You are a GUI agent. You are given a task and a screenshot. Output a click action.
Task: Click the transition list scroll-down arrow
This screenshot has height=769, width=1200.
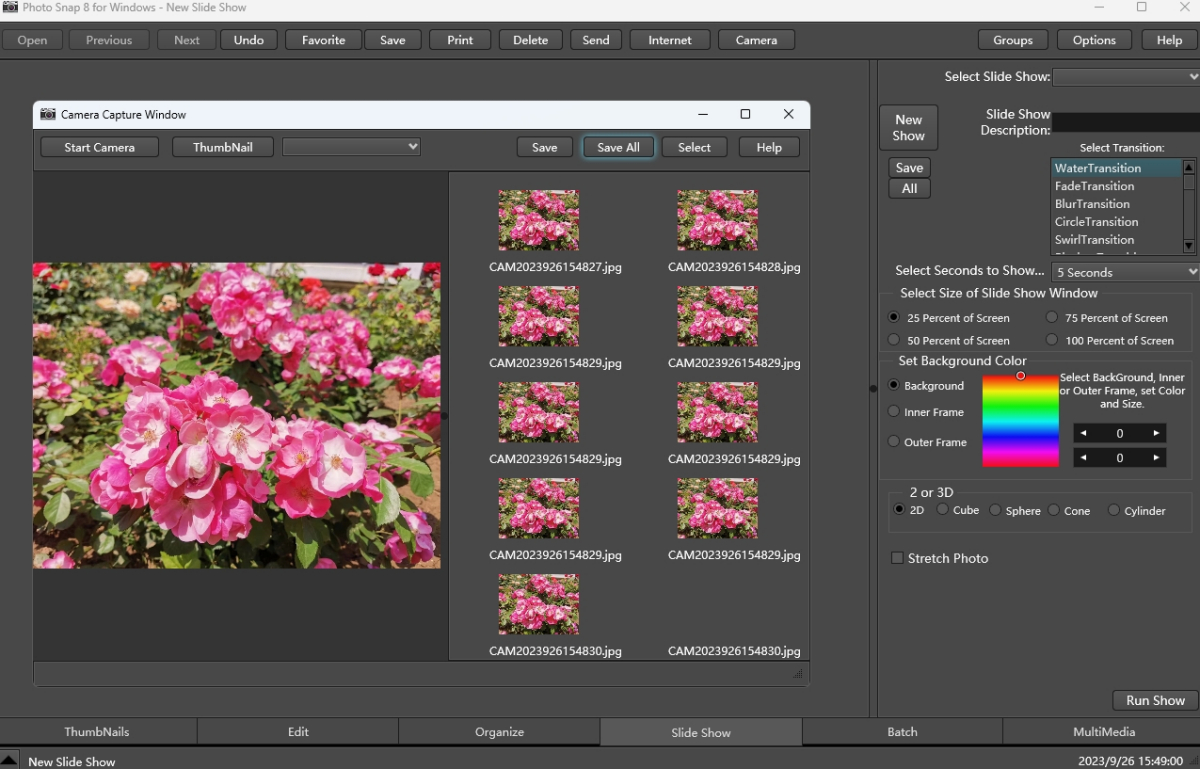(x=1189, y=245)
